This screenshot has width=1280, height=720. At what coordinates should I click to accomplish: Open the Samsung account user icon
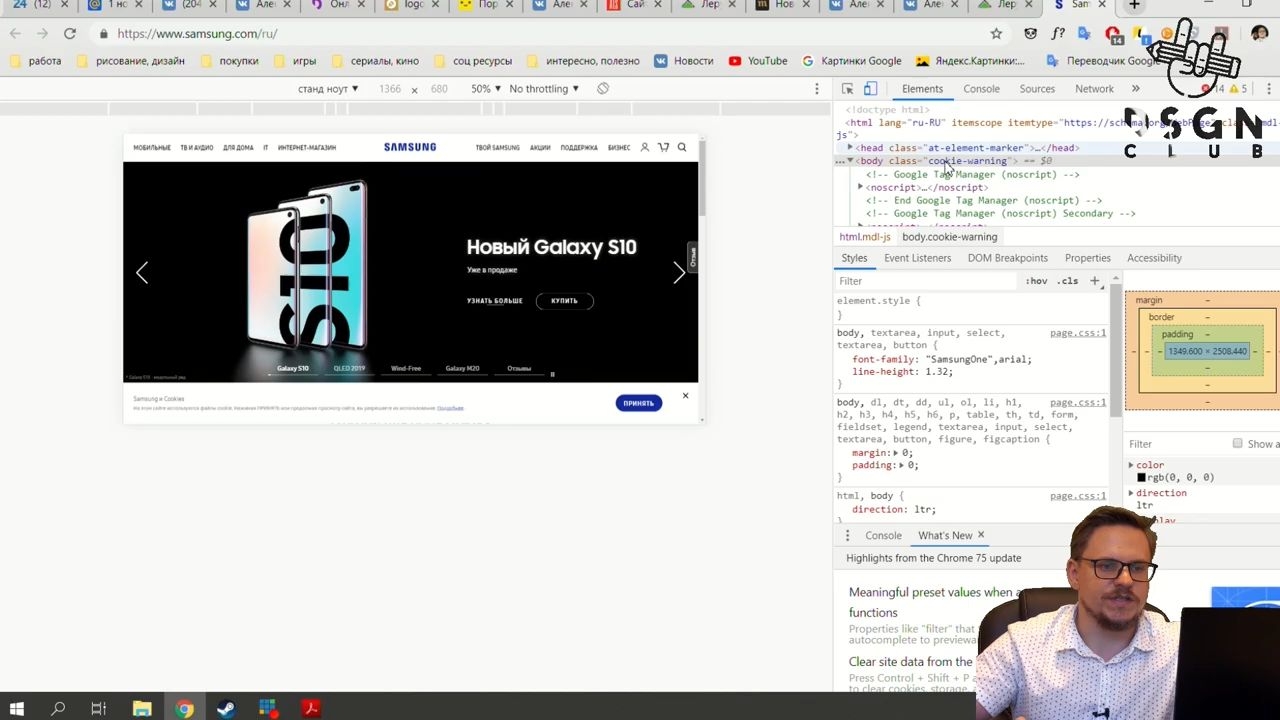[x=645, y=147]
